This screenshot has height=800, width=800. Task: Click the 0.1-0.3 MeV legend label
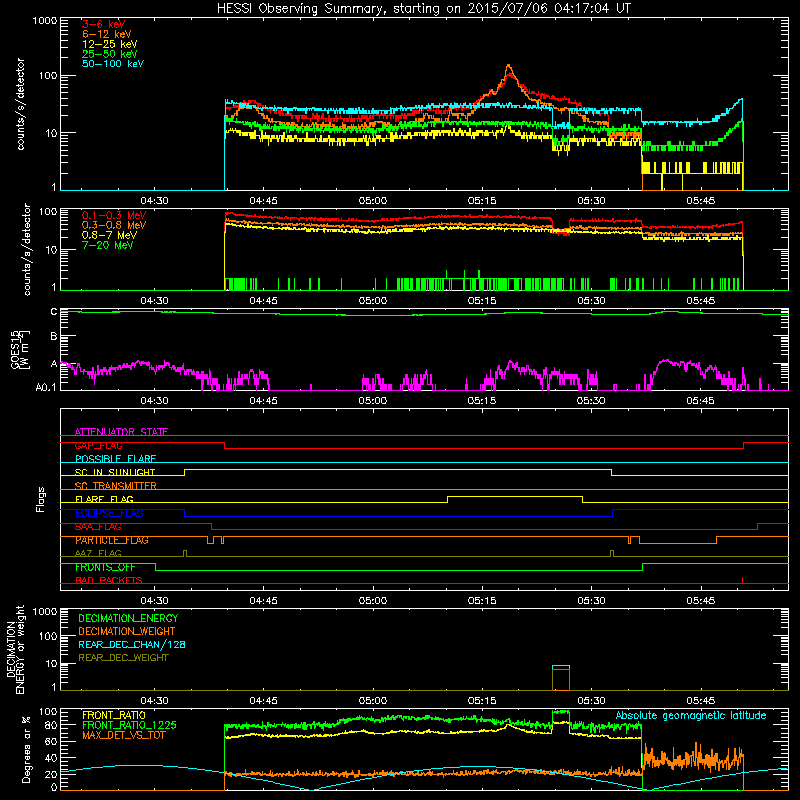[x=114, y=216]
